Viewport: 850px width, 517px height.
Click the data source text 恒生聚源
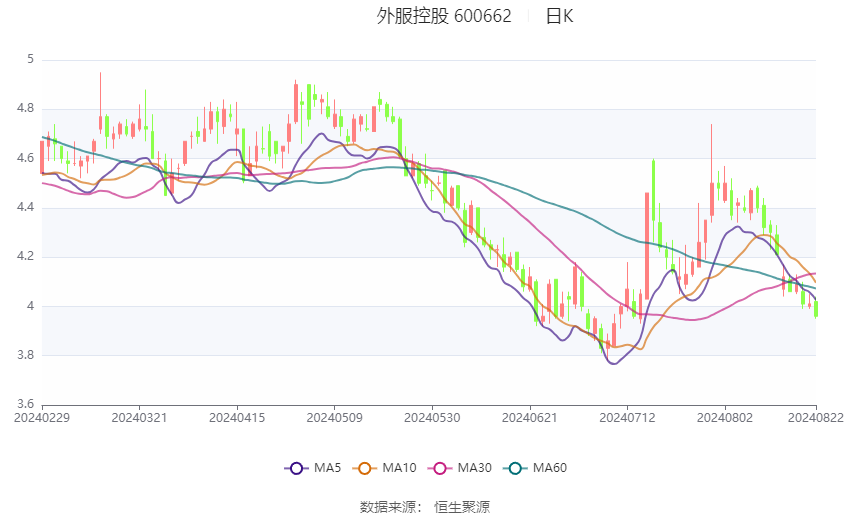pyautogui.click(x=462, y=507)
